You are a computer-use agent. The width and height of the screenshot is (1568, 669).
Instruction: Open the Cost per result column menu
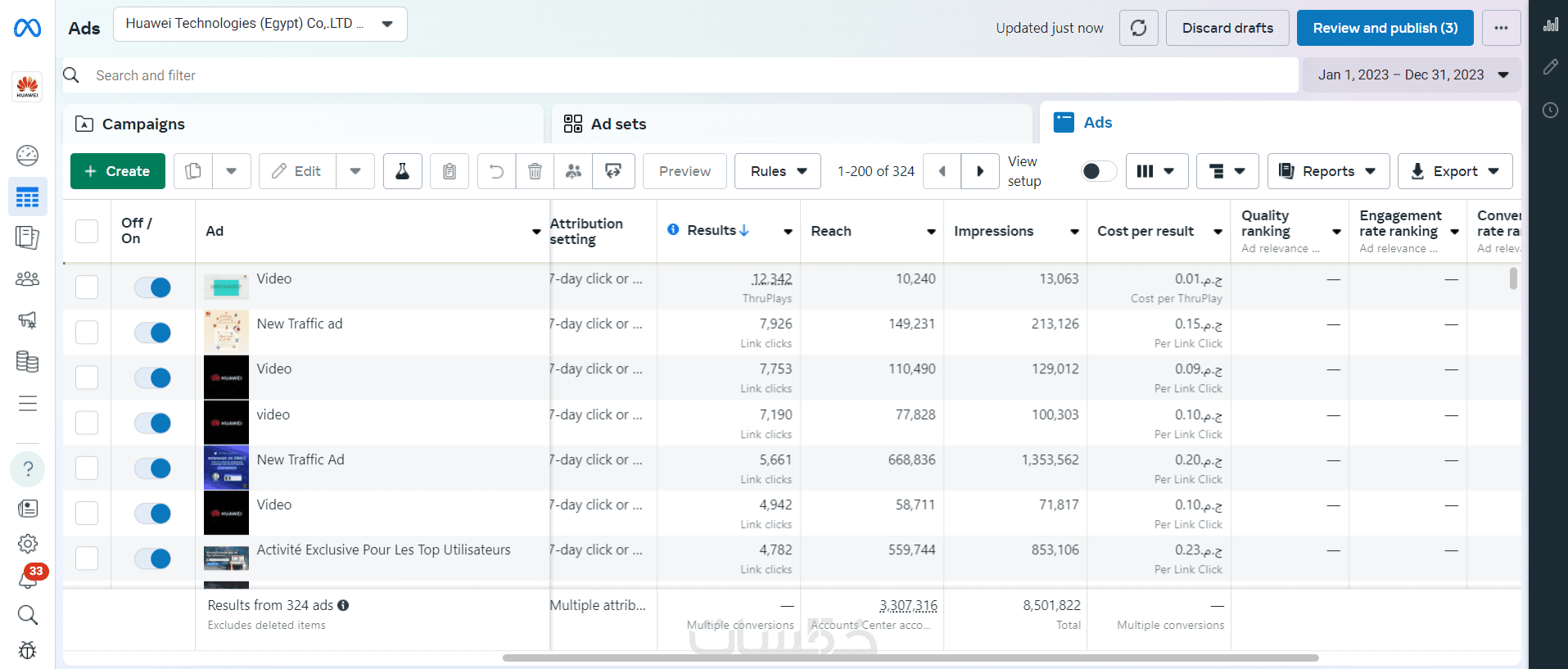(x=1218, y=232)
